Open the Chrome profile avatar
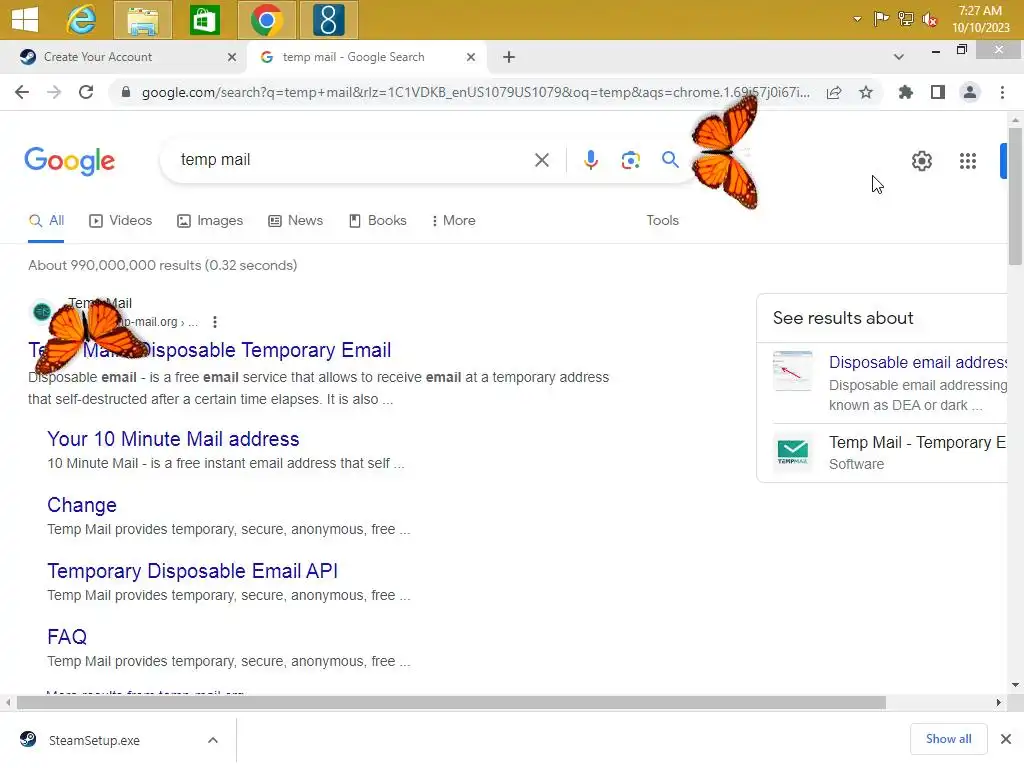The width and height of the screenshot is (1024, 768). [970, 93]
